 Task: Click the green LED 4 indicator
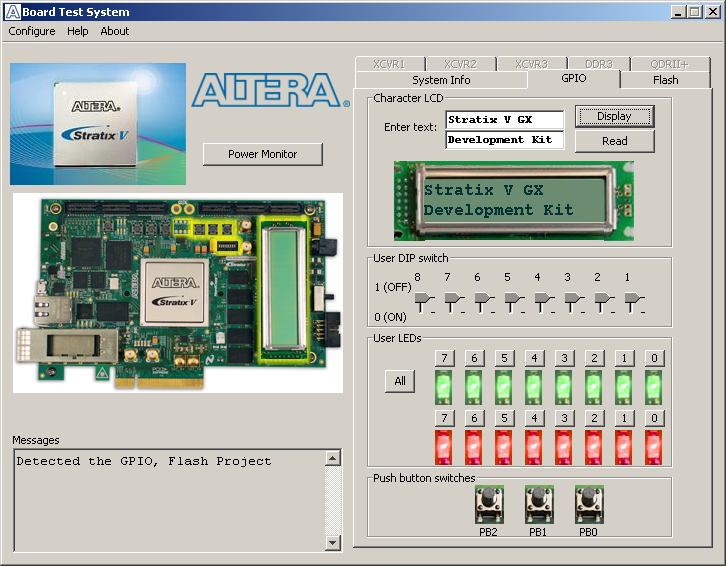tap(533, 387)
